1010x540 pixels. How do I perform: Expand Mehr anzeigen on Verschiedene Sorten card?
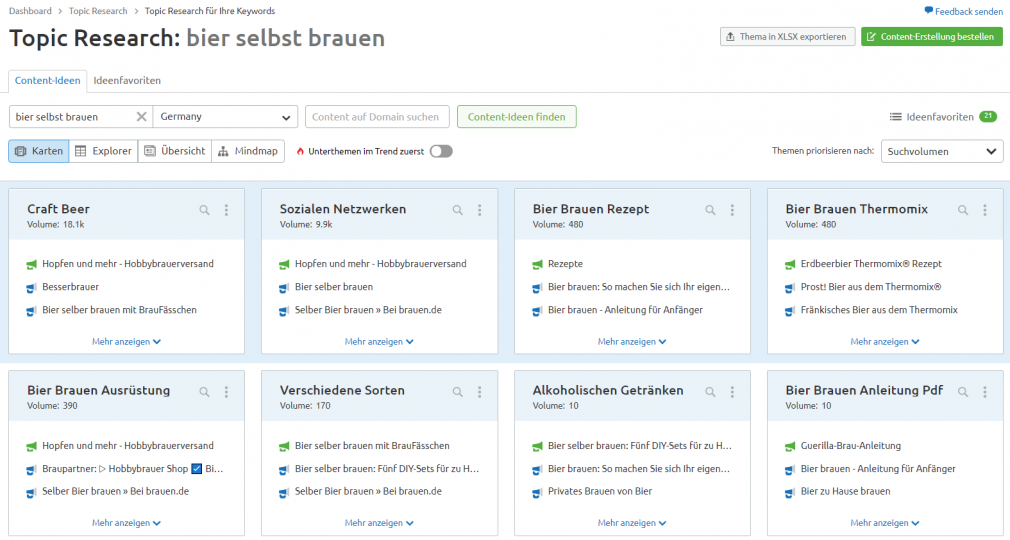[x=379, y=523]
